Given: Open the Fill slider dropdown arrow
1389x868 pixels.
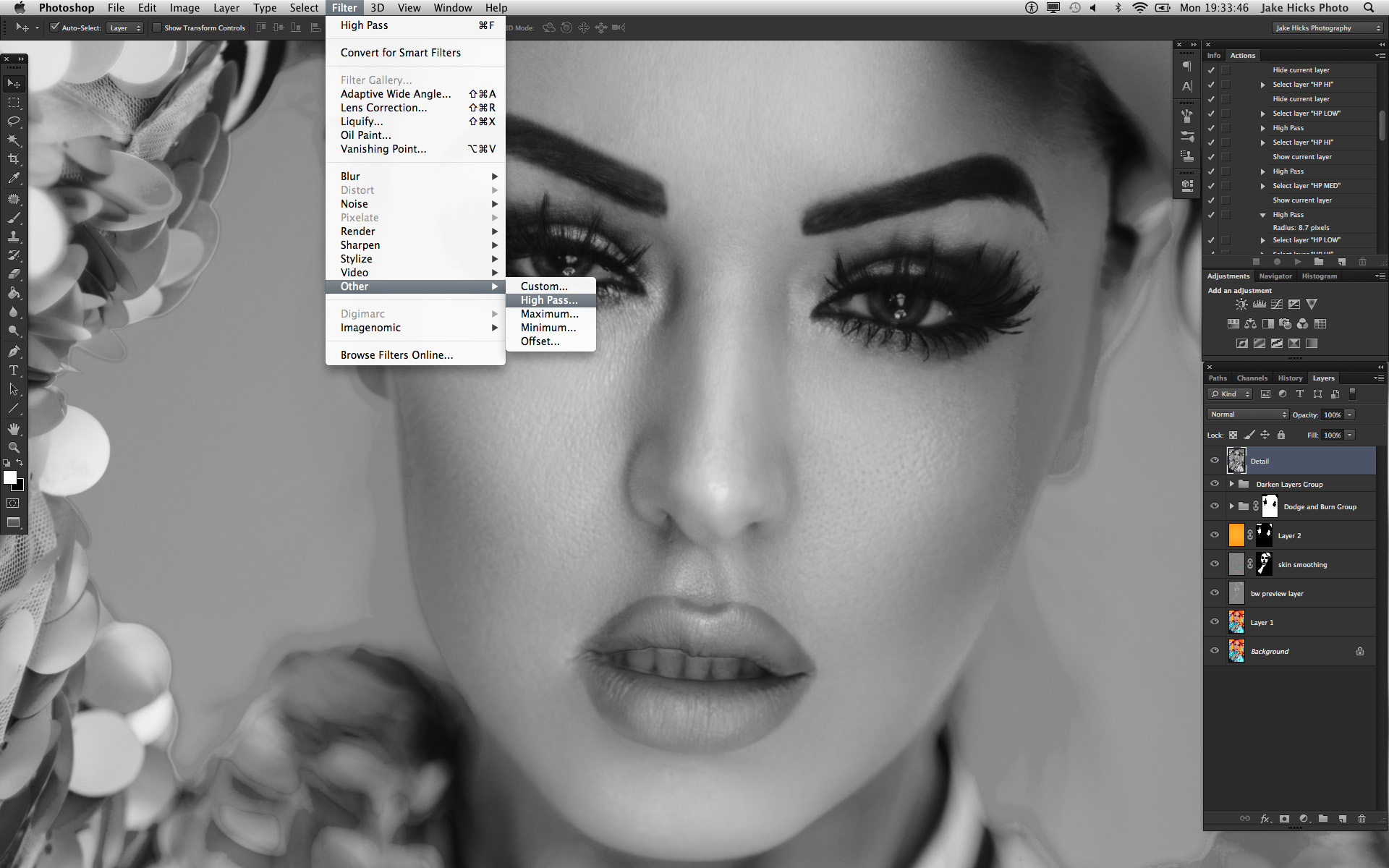Looking at the screenshot, I should click(x=1350, y=435).
